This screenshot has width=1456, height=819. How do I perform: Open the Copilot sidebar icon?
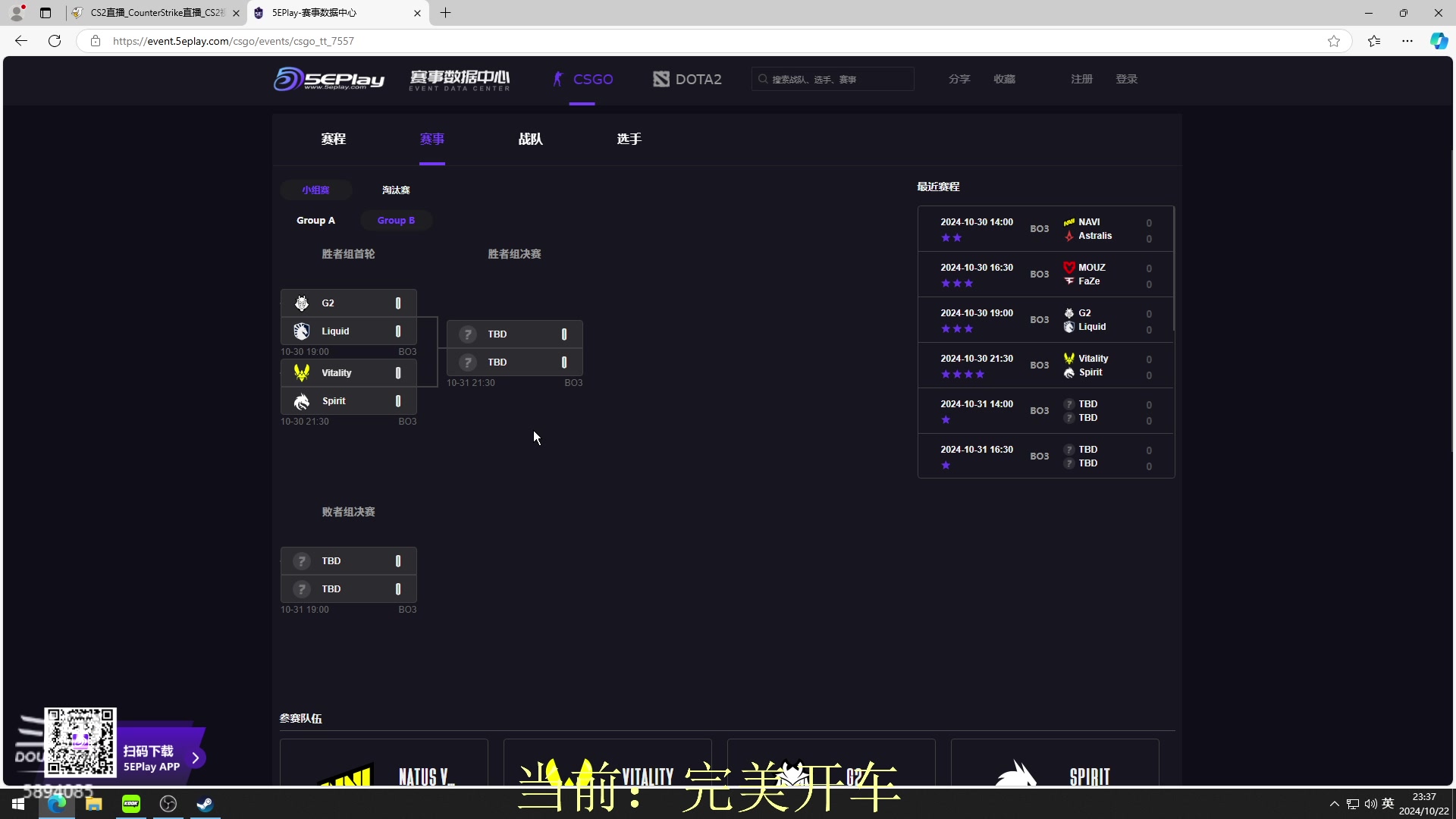point(1439,41)
